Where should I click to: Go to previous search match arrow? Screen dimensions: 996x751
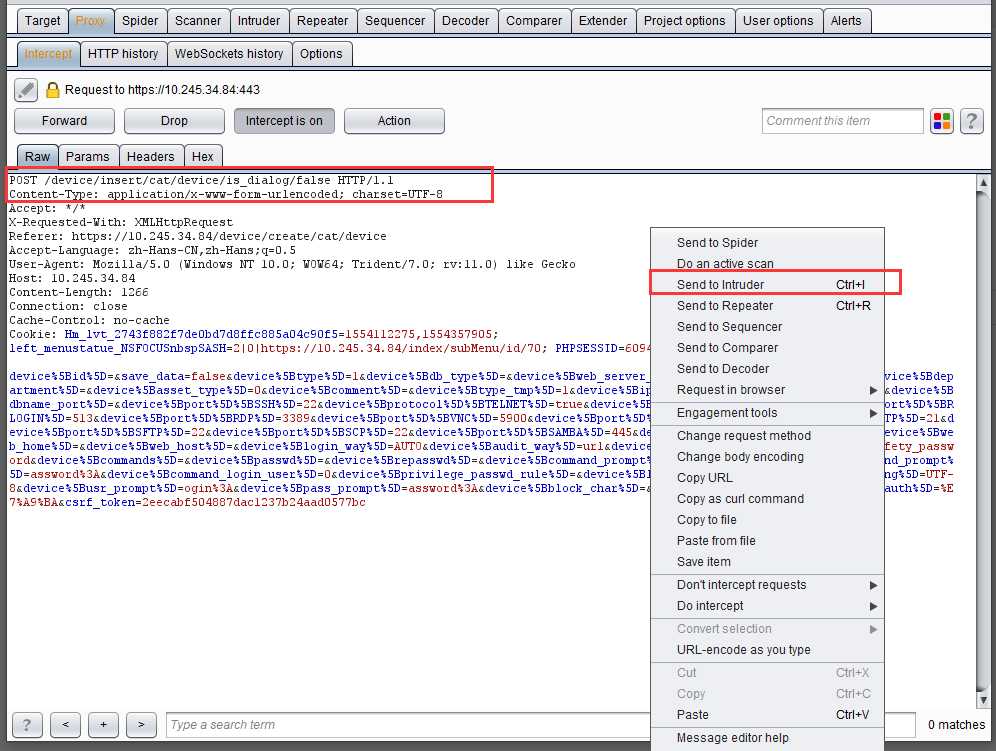65,725
